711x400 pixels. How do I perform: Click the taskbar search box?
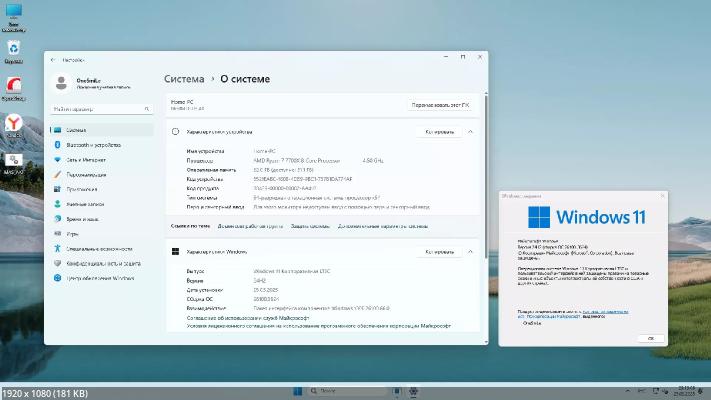point(348,391)
